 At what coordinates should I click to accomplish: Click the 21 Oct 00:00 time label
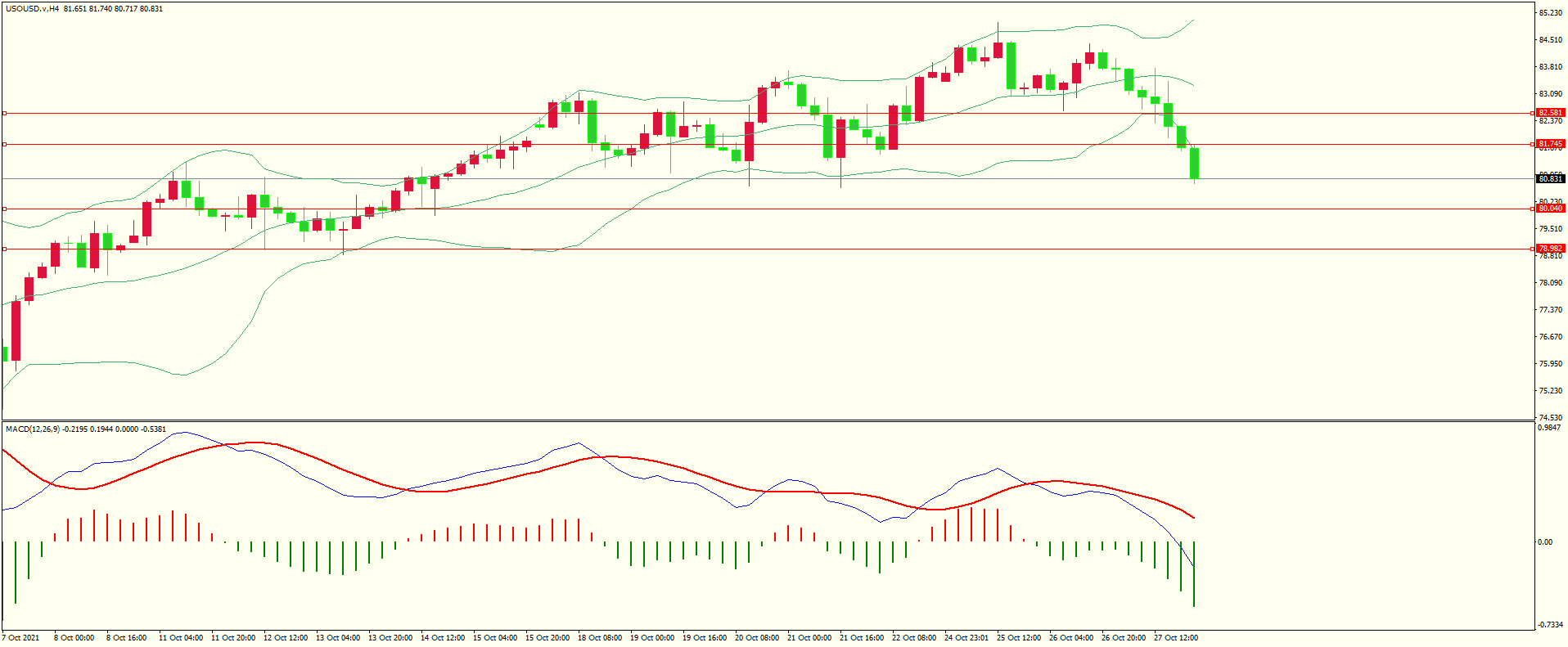coord(809,638)
